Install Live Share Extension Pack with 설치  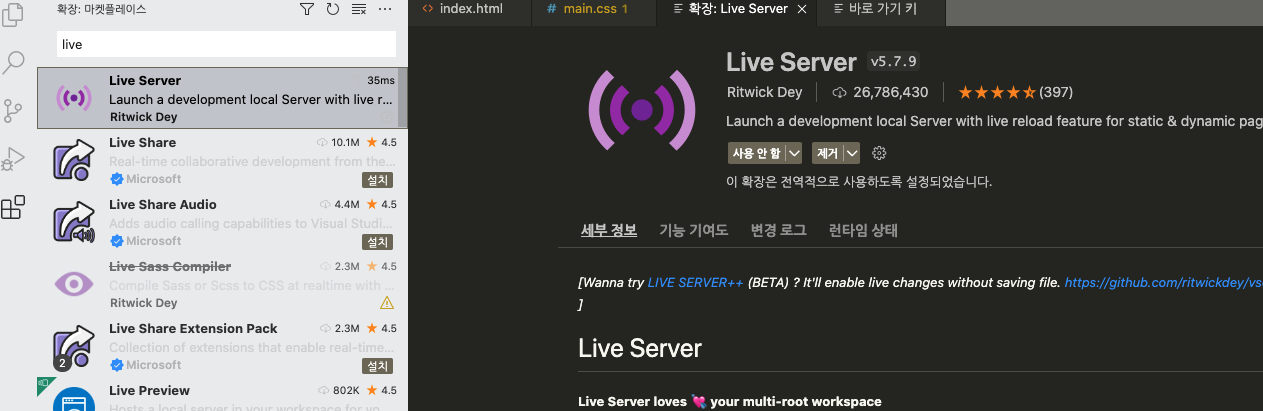[377, 366]
